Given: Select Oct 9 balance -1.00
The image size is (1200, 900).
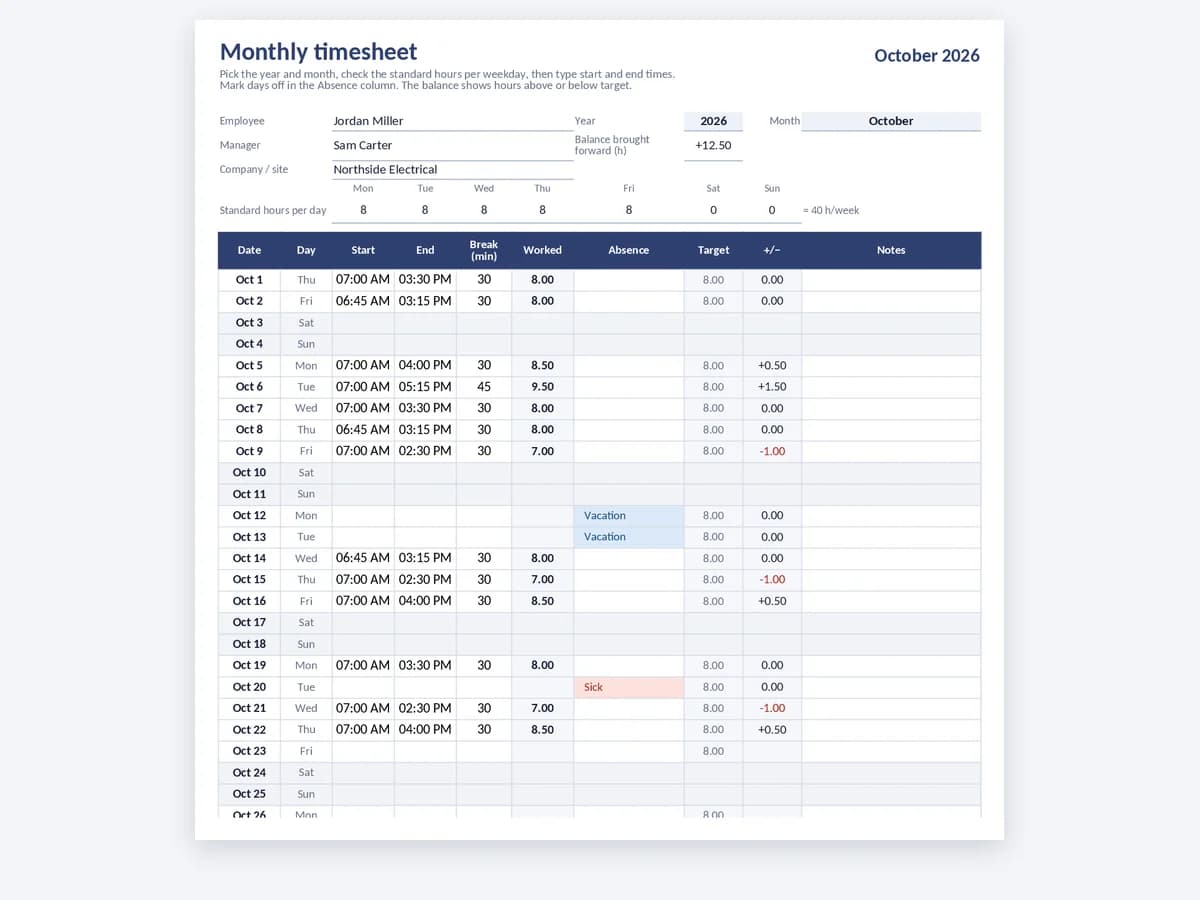Looking at the screenshot, I should pyautogui.click(x=772, y=451).
